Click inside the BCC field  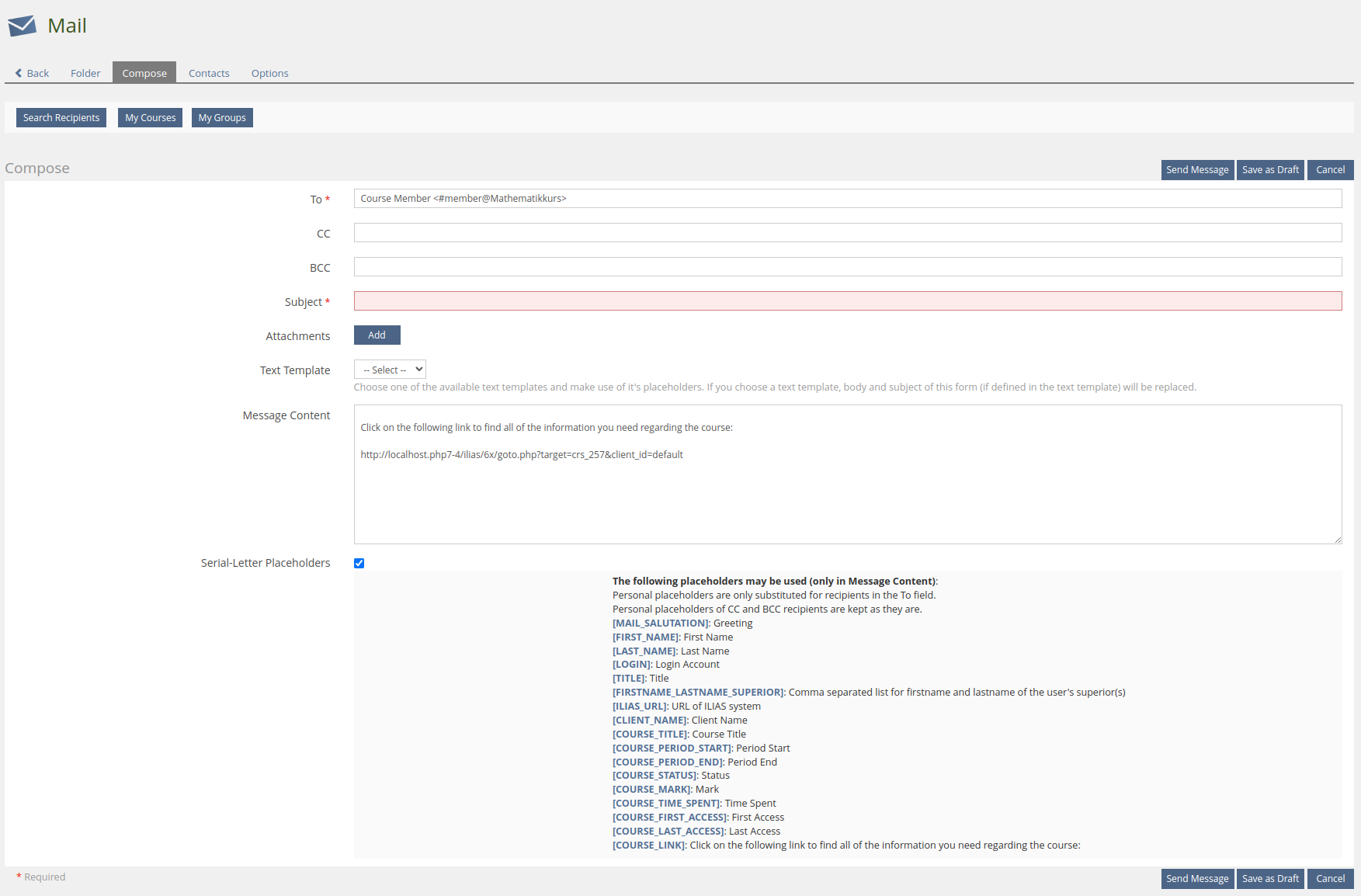[x=847, y=267]
